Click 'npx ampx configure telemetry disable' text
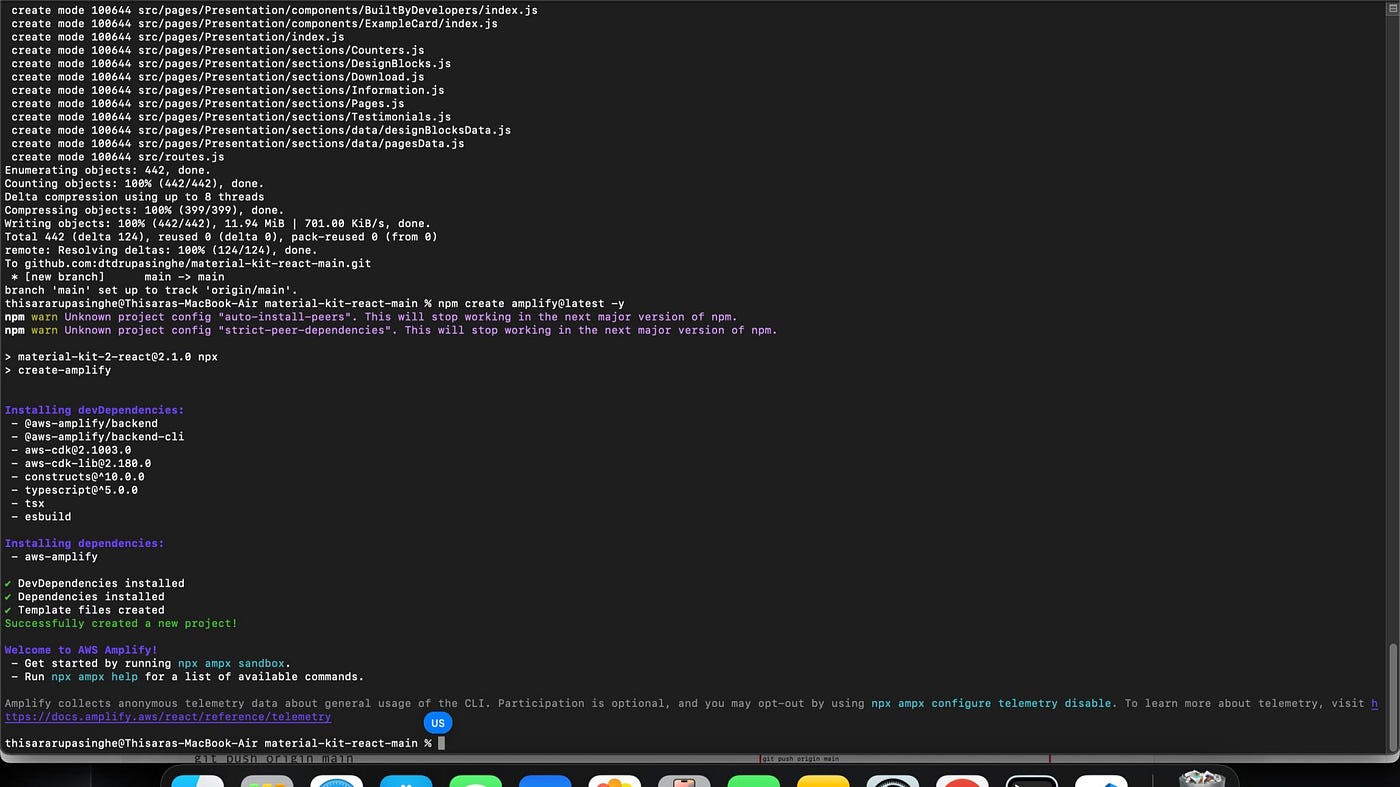Screen dimensions: 1400x787 click(x=991, y=703)
